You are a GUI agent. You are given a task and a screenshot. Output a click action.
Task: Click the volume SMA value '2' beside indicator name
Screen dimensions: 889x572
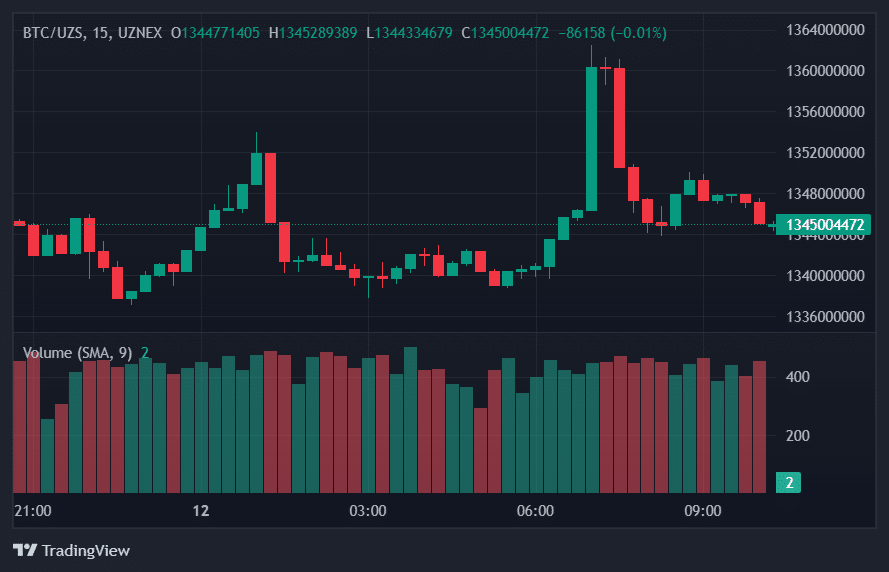(x=145, y=353)
